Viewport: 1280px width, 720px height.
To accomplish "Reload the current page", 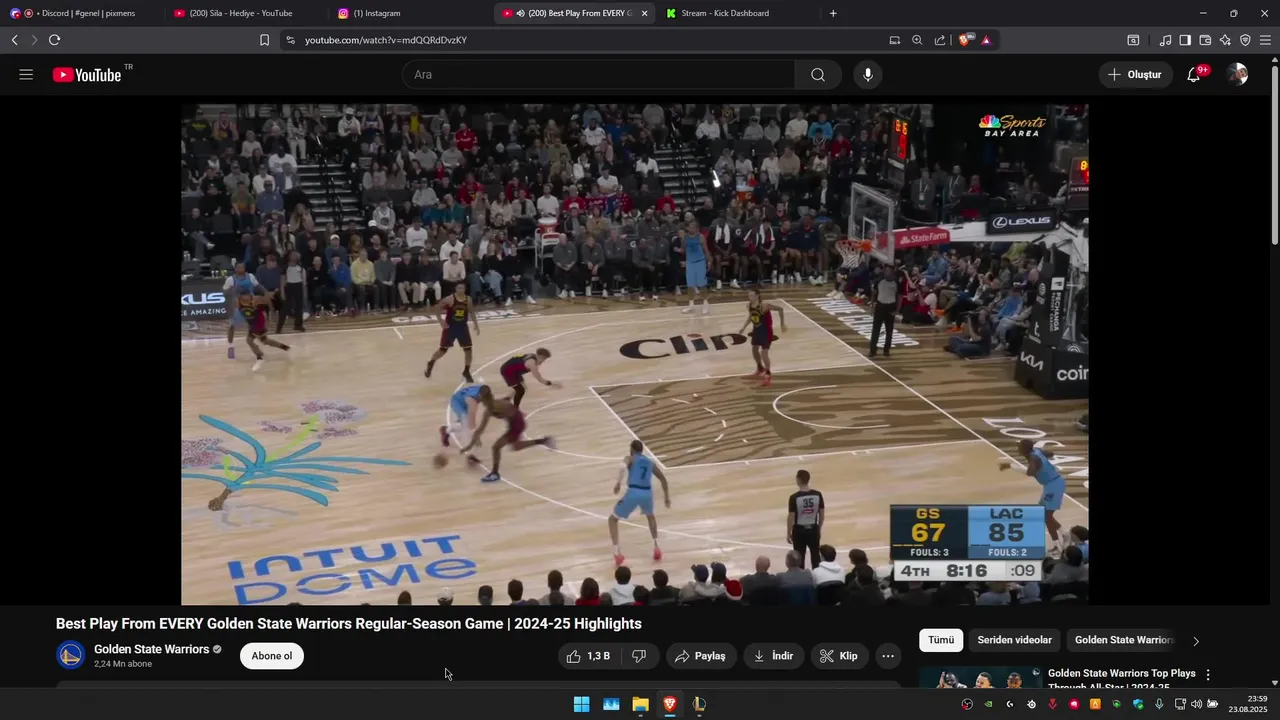I will [54, 40].
